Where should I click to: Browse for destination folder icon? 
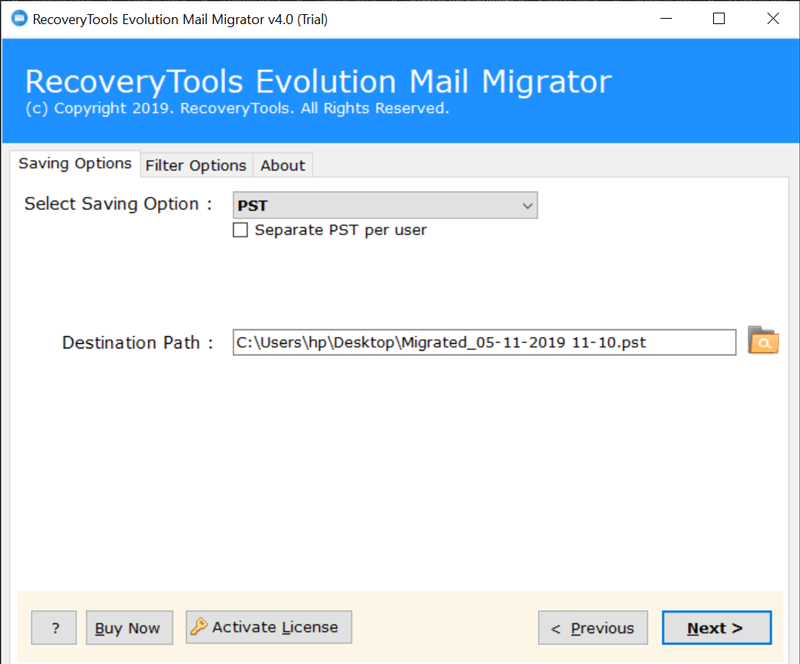pos(763,340)
